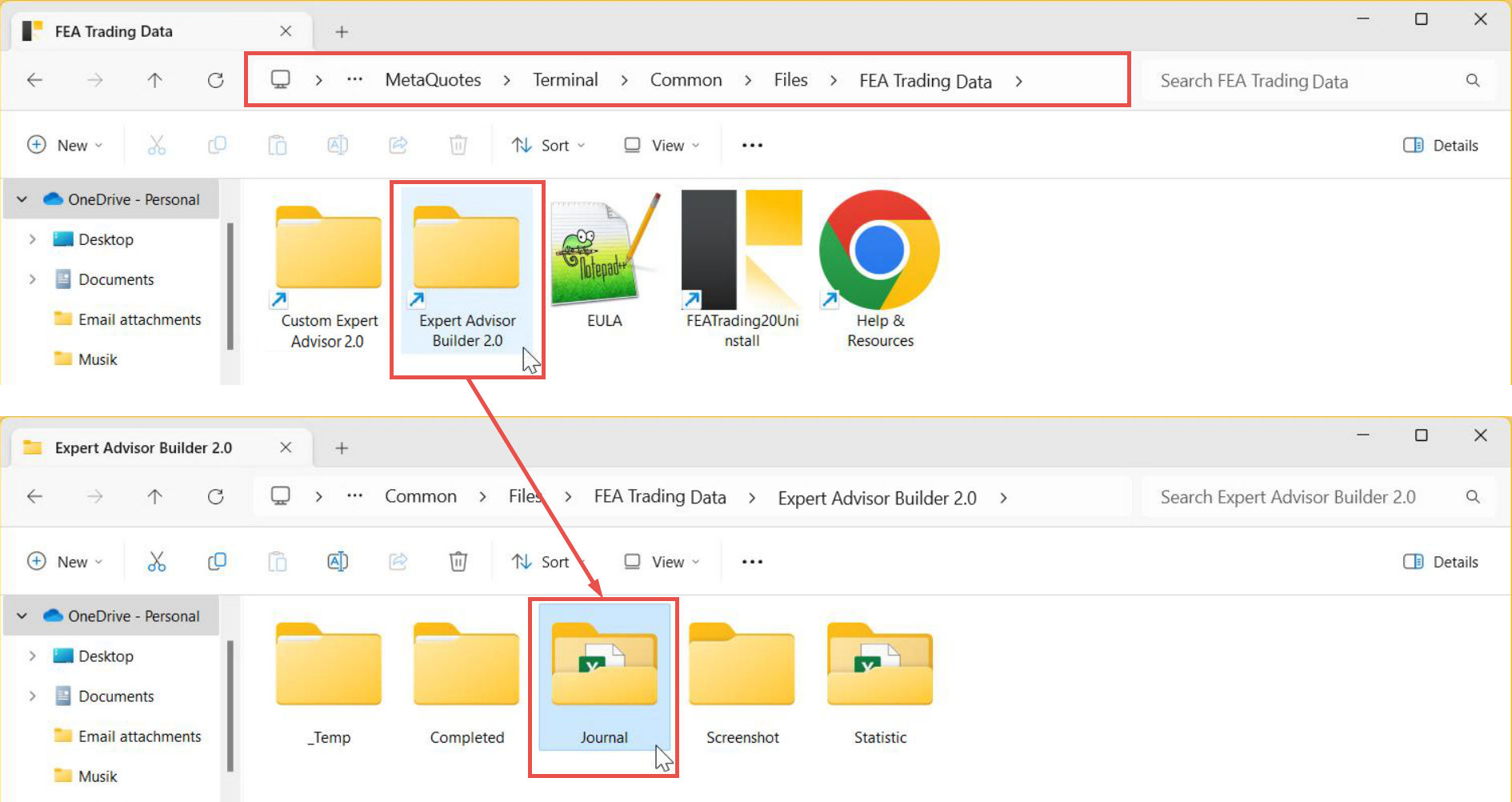Open the Screenshot folder
Viewport: 1512px width, 802px height.
tap(742, 684)
